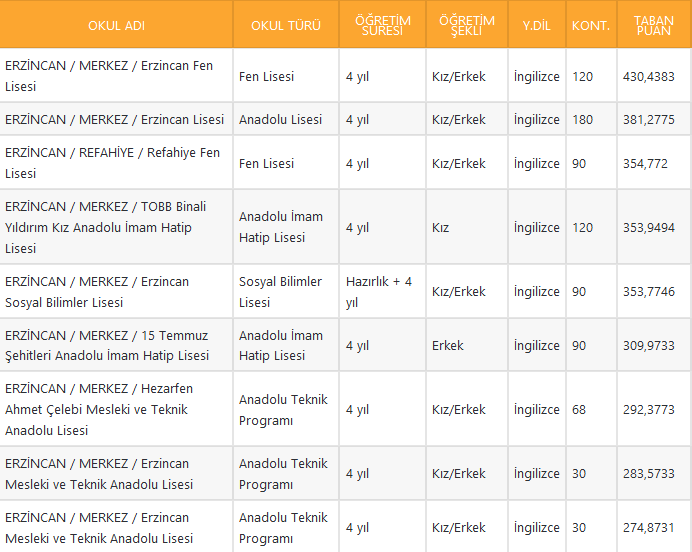Sort by ÖĞRETİM SÜRESİ column header
692x552 pixels.
click(x=382, y=25)
